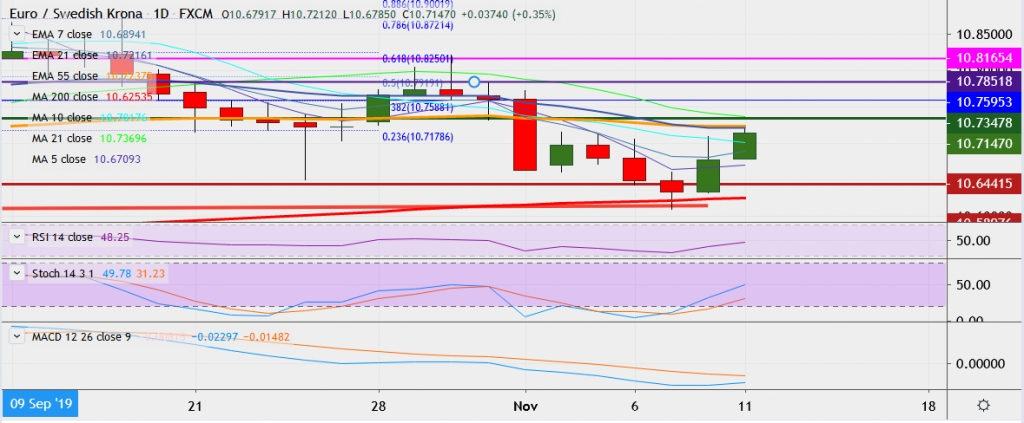The height and width of the screenshot is (423, 1024).
Task: Click the green 10.71470 current price label
Action: 985,144
